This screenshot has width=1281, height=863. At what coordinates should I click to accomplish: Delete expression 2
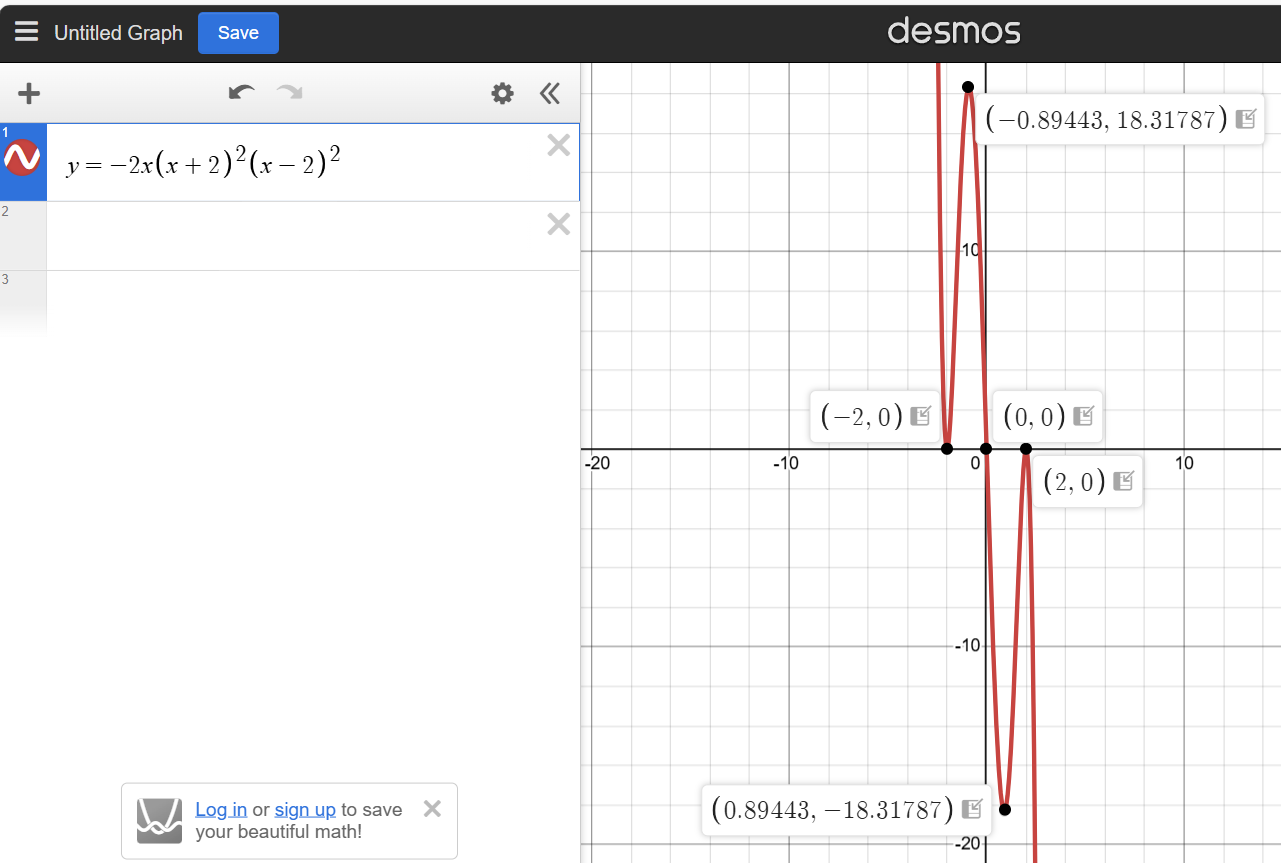pos(559,224)
